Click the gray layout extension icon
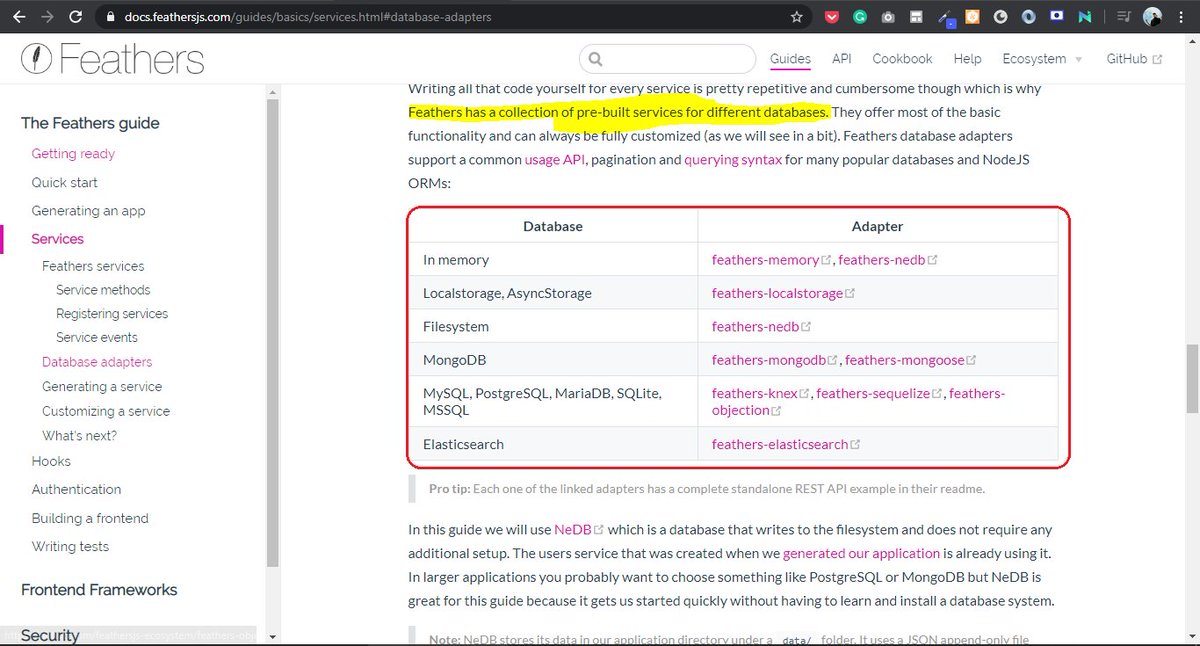Viewport: 1200px width, 646px height. point(915,17)
